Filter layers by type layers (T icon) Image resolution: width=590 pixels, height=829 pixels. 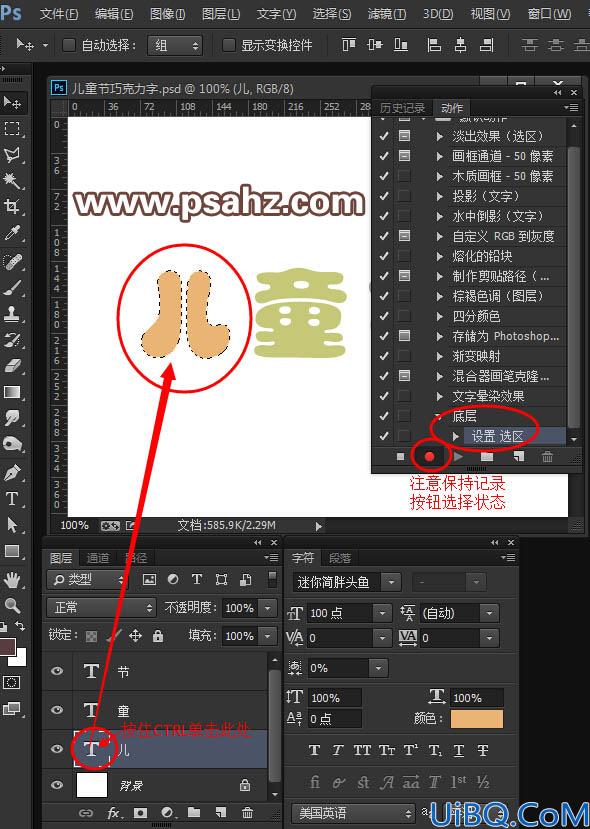[197, 579]
